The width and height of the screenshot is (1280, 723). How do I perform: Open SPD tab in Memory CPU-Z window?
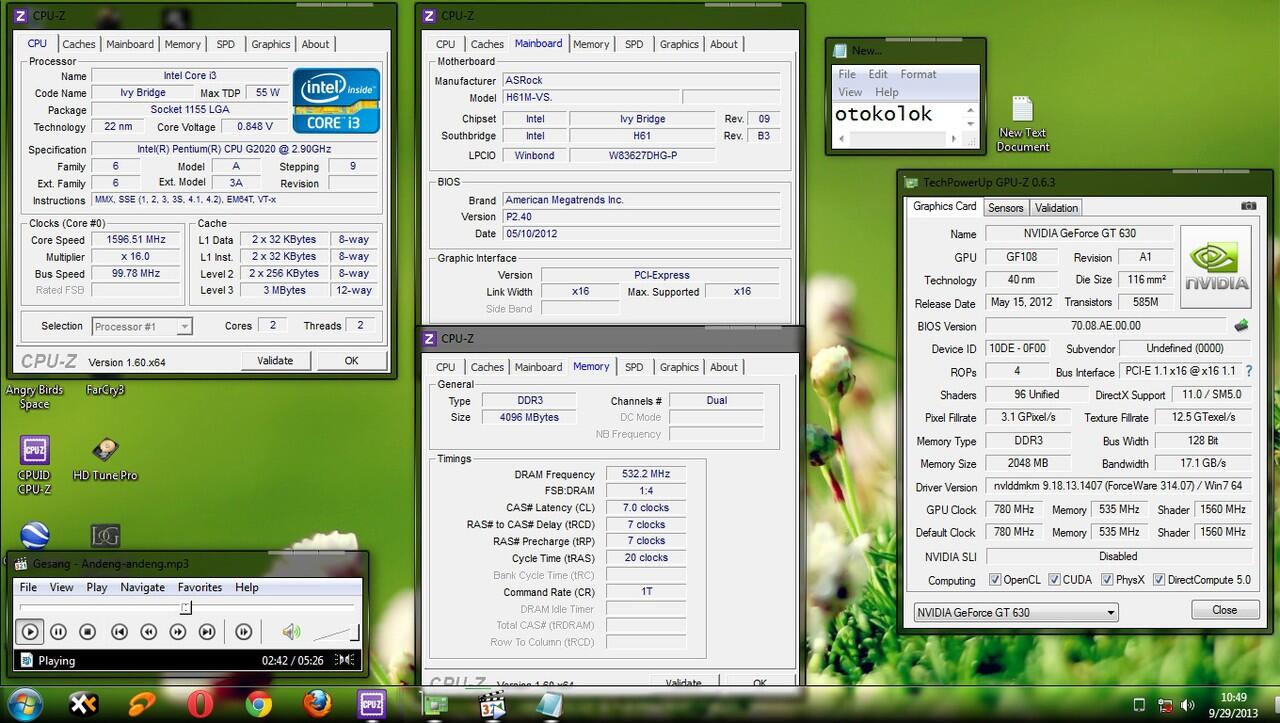634,367
